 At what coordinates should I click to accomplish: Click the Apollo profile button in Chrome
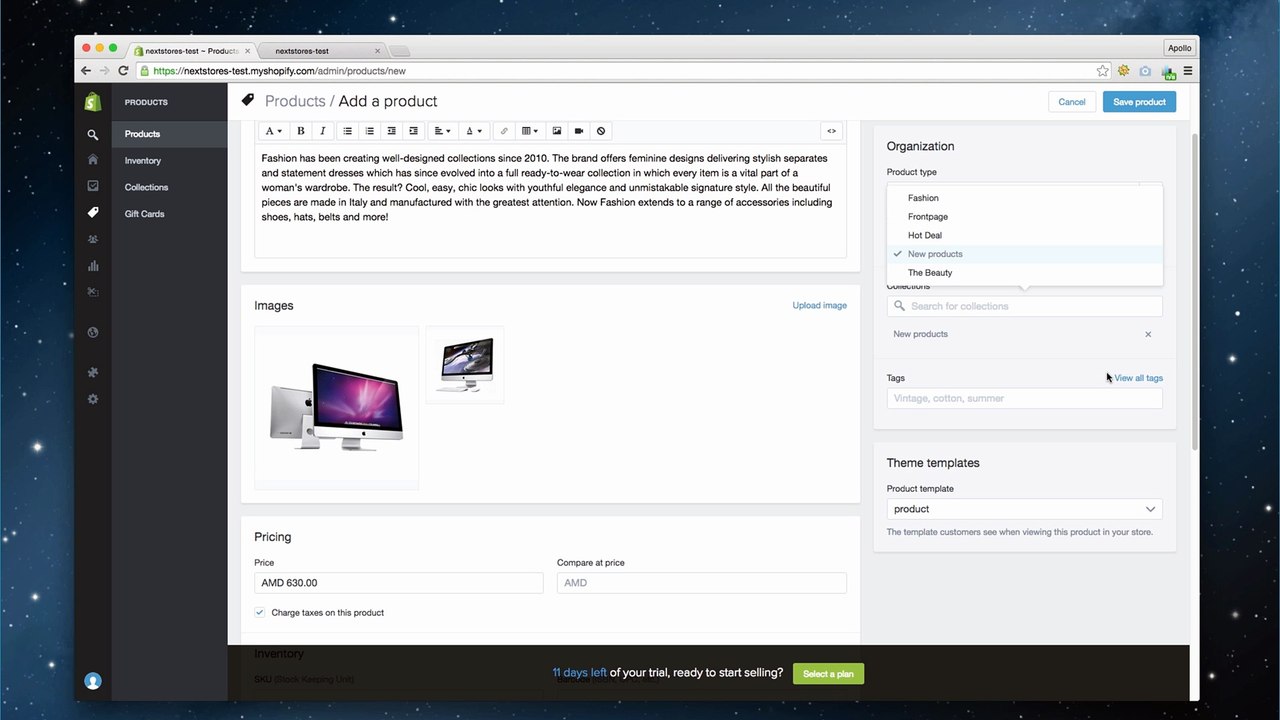tap(1180, 48)
